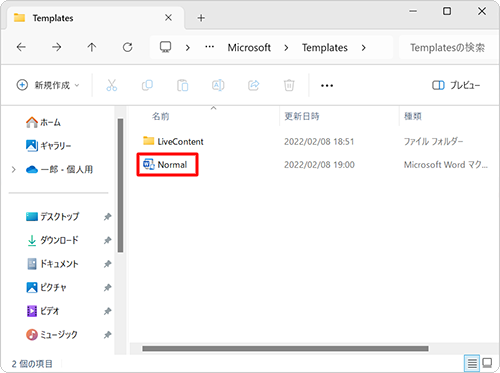Viewport: 500px width, 373px height.
Task: Click Microsoft in the breadcrumb path
Action: tap(249, 48)
